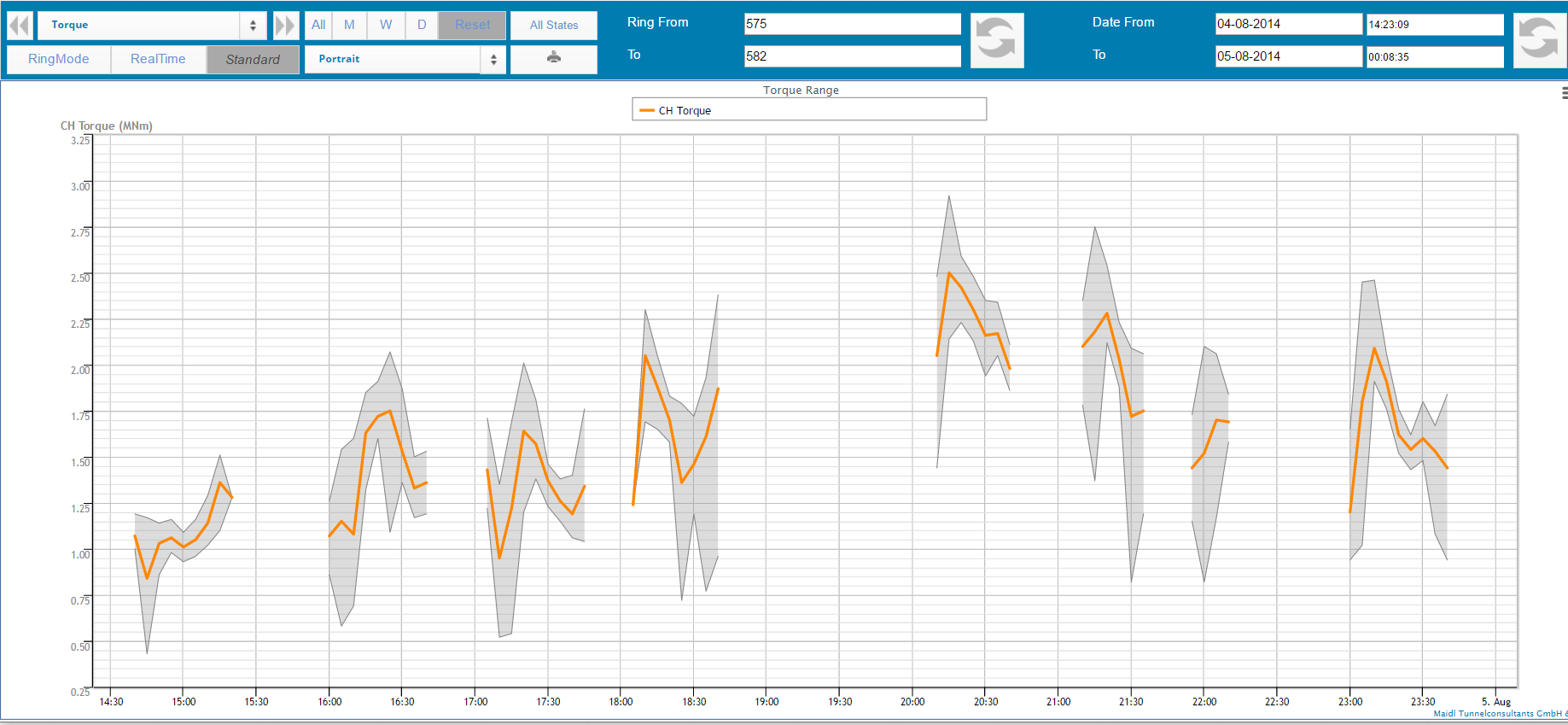Open the Torque chart type dropdown
The height and width of the screenshot is (725, 1568).
click(x=152, y=26)
